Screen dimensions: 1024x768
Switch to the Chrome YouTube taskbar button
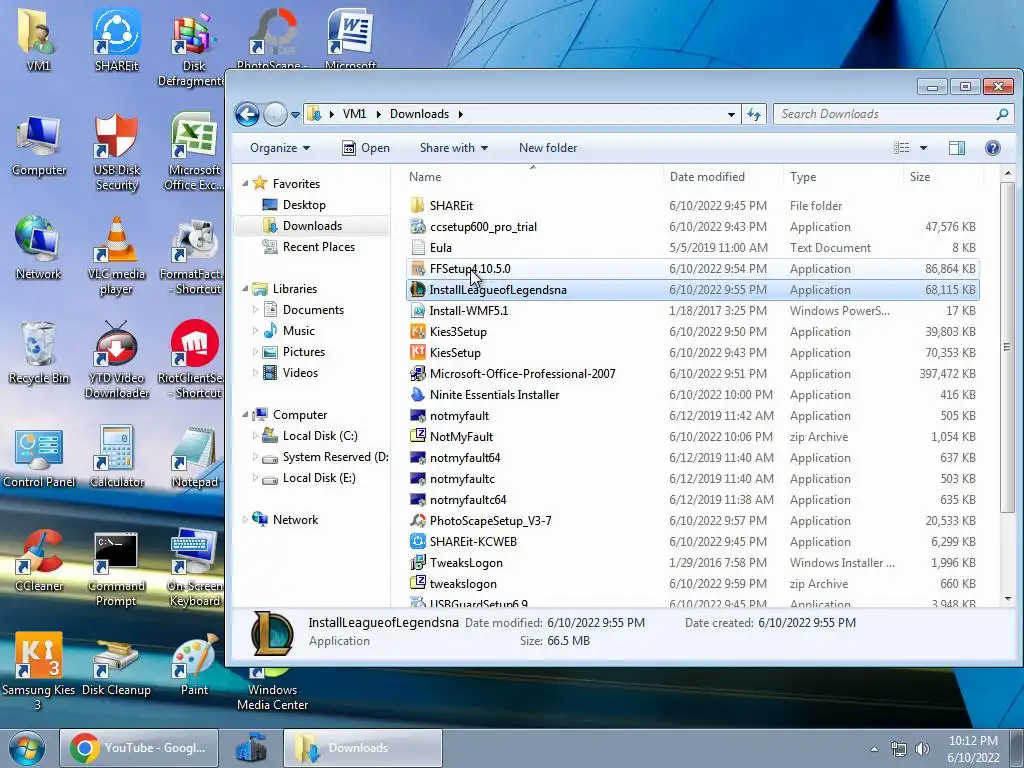pos(138,748)
